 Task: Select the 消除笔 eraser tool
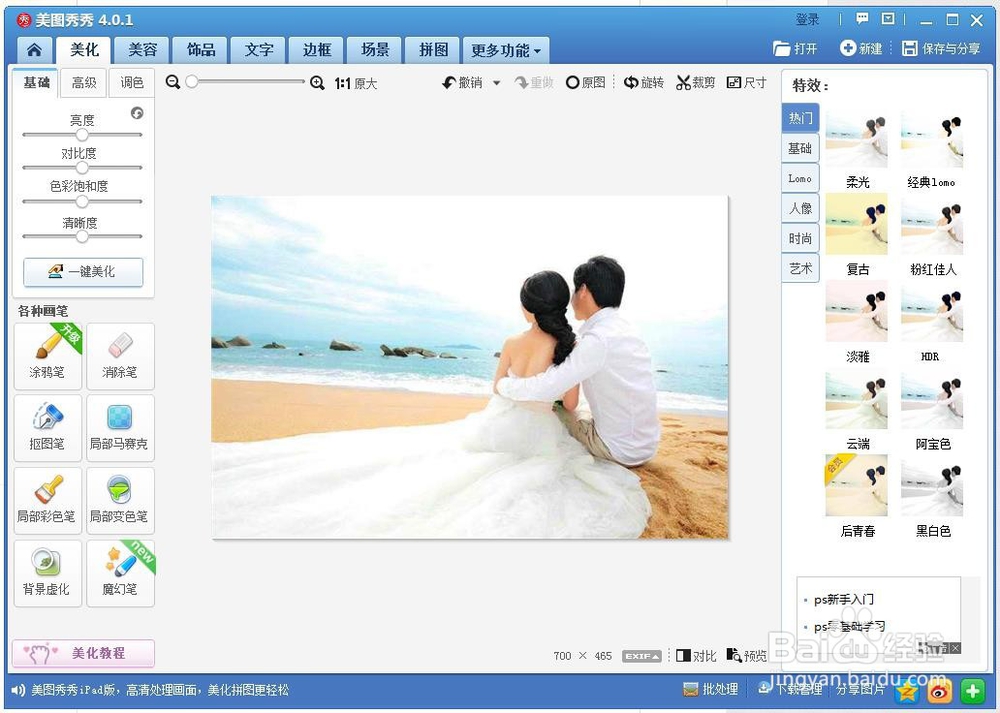coord(120,356)
